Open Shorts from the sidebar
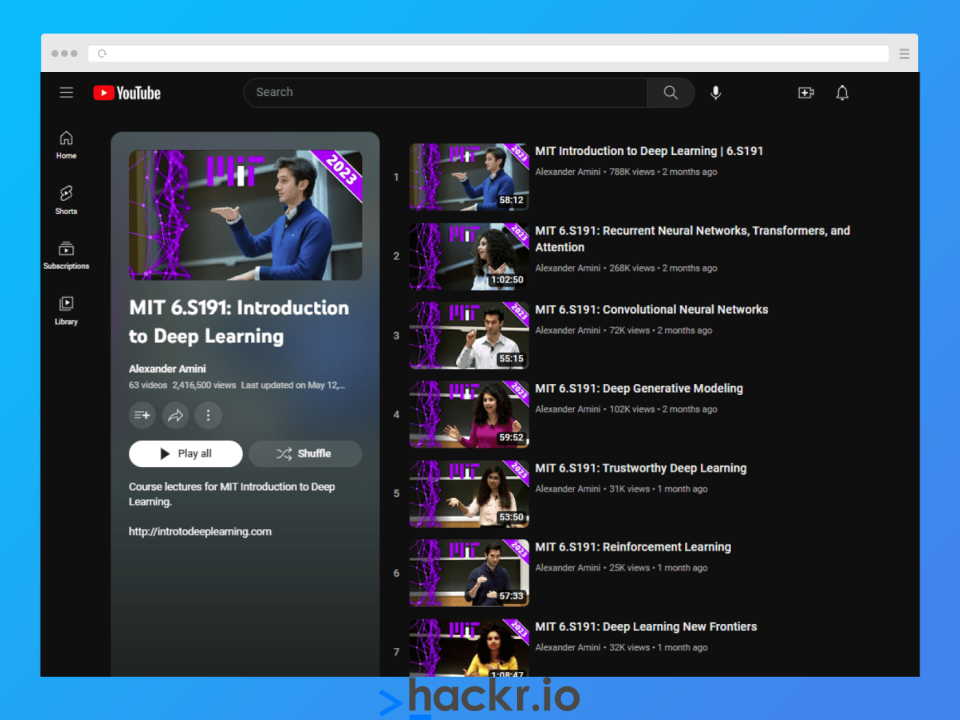This screenshot has width=960, height=720. pos(66,200)
